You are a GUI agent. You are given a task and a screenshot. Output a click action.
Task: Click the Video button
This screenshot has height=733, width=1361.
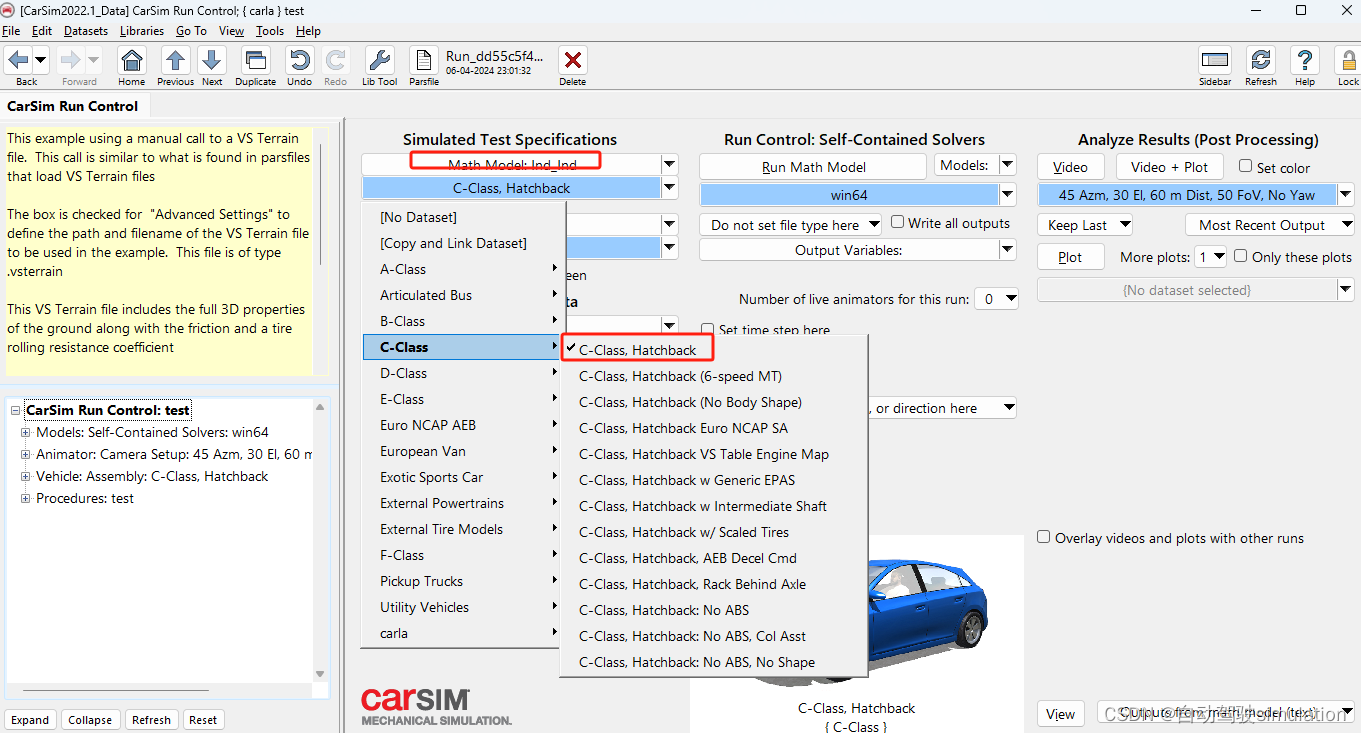click(x=1070, y=167)
